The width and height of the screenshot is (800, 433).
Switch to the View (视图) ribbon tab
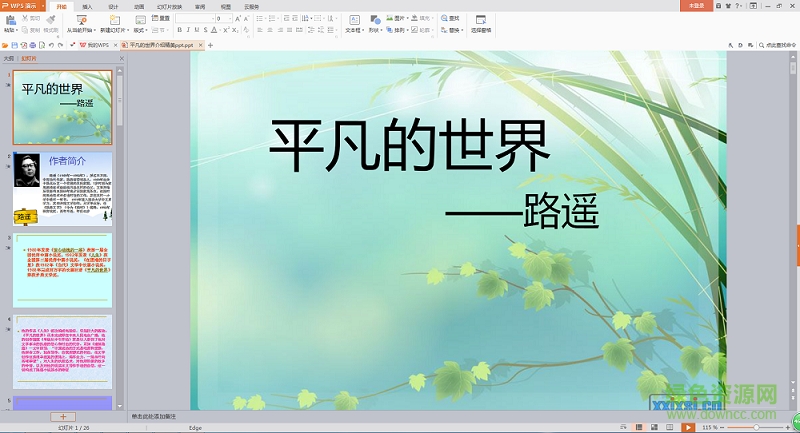coord(226,7)
